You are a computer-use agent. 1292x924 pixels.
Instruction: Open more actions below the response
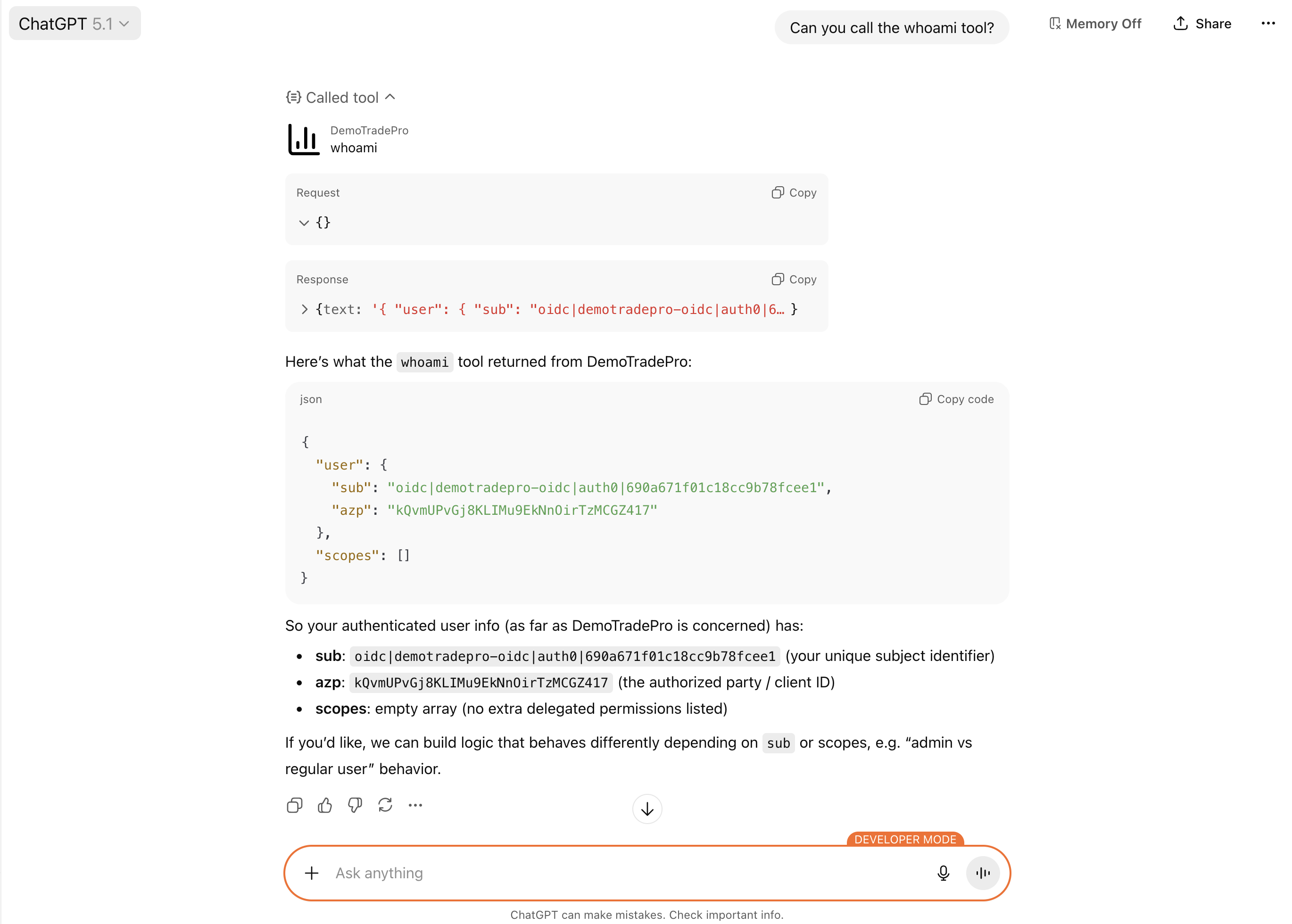tap(415, 805)
